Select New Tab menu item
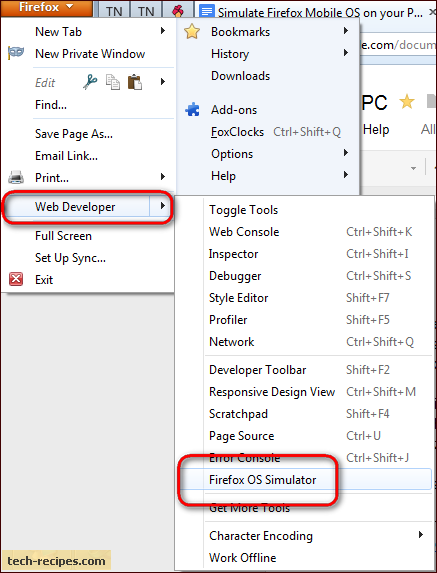Viewport: 437px width, 573px height. (x=87, y=32)
